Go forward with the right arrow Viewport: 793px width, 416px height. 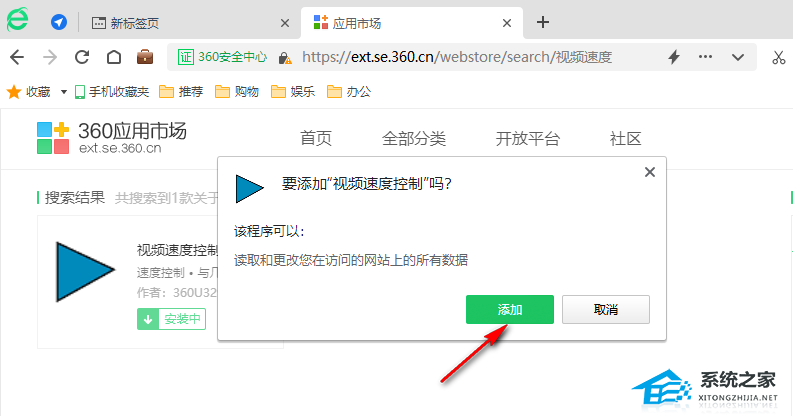(50, 57)
